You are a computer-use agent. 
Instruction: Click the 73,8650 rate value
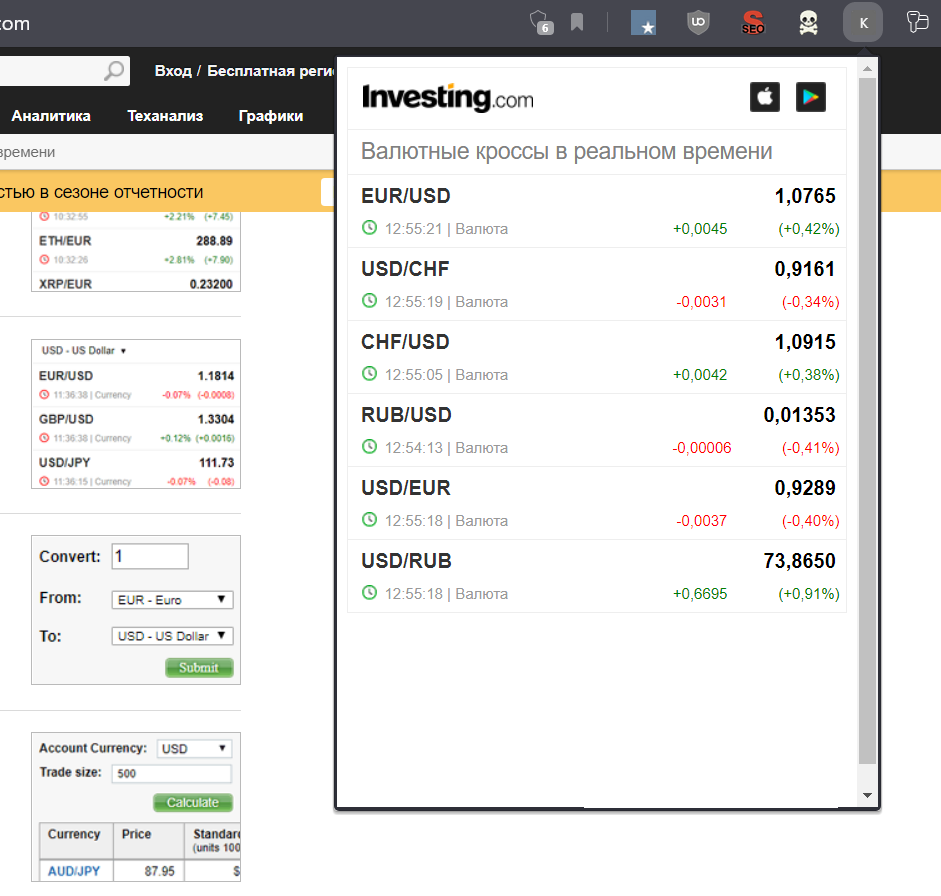coord(799,561)
